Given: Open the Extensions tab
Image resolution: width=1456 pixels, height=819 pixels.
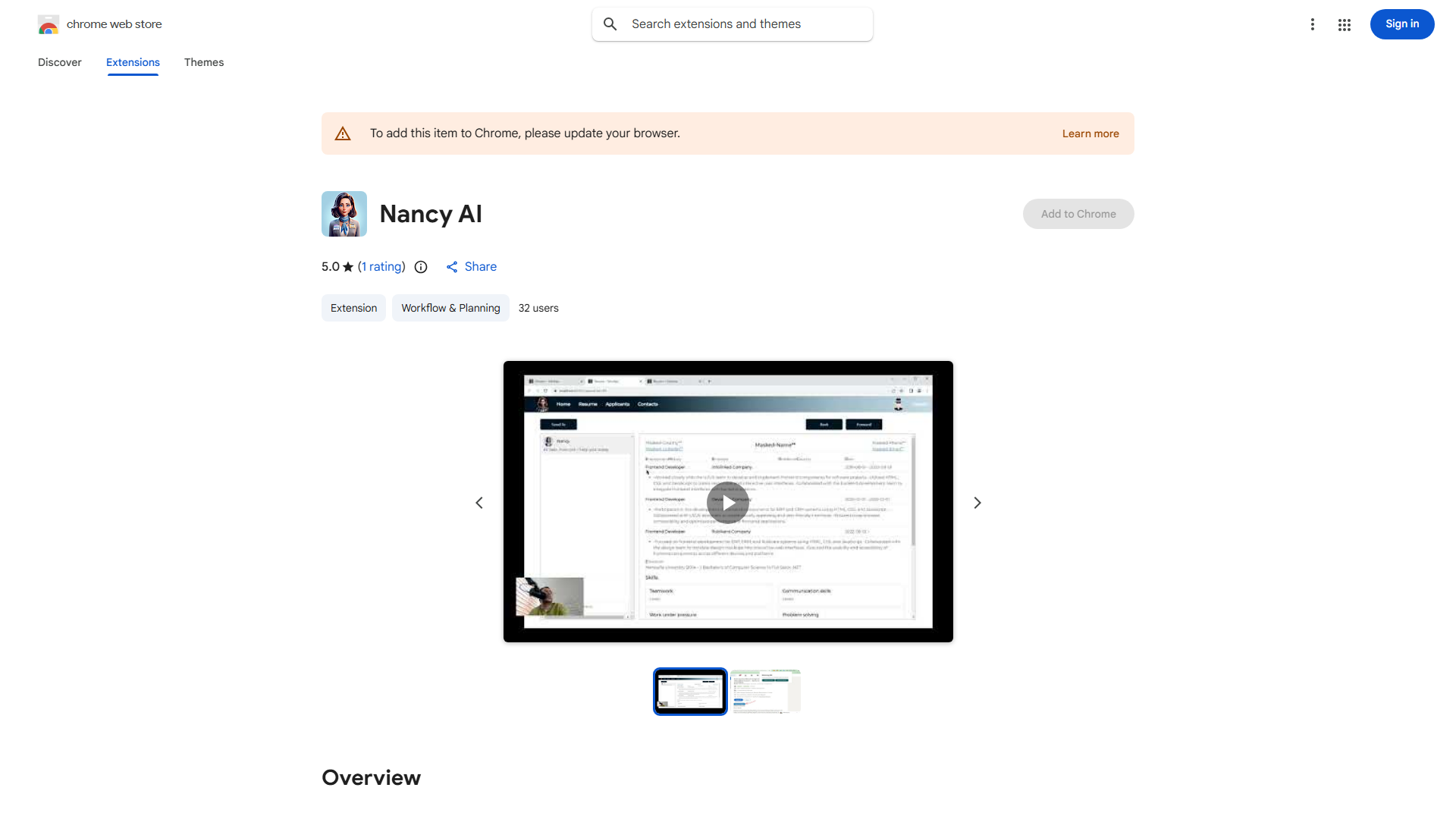Looking at the screenshot, I should coord(133,62).
